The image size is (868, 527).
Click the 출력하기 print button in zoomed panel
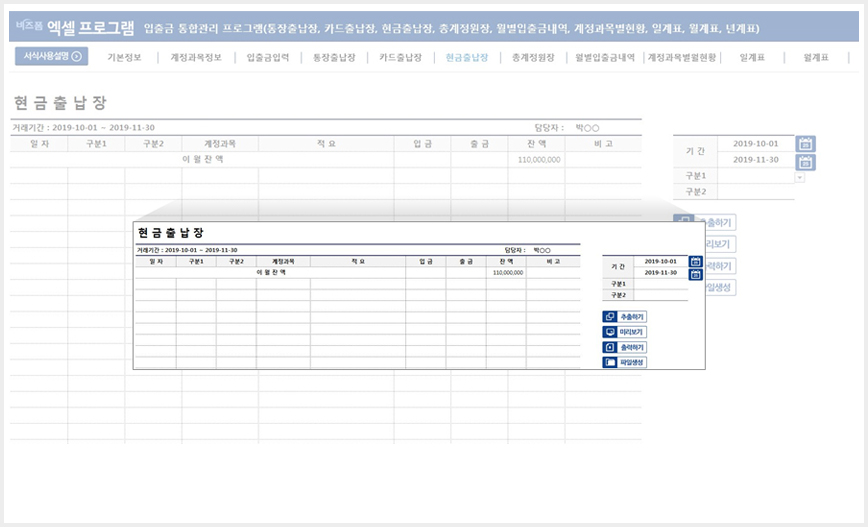click(x=624, y=347)
